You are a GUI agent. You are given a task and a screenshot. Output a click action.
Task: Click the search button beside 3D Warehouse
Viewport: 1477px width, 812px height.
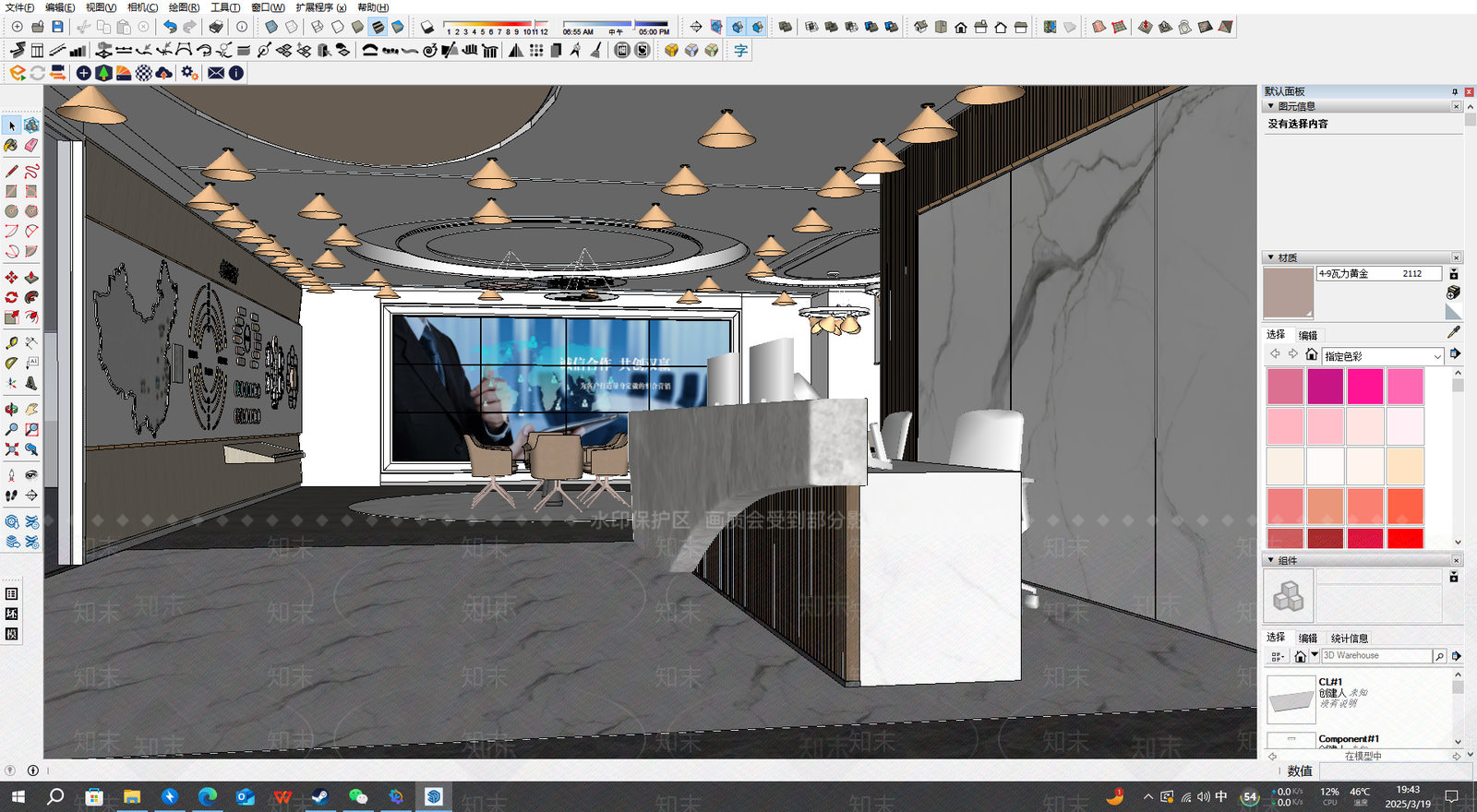pos(1439,656)
